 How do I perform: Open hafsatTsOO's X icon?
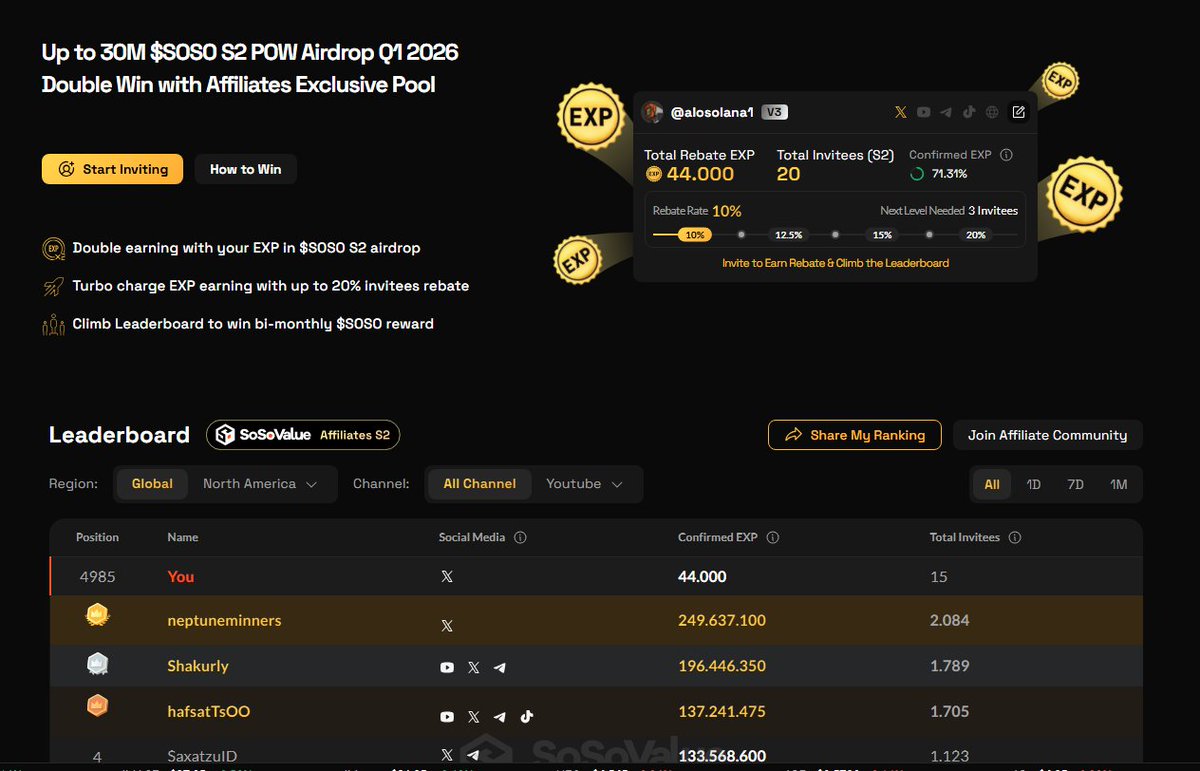[x=474, y=716]
